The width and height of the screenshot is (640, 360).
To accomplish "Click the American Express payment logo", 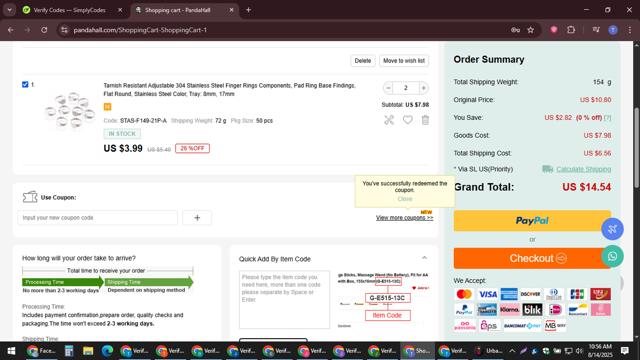I will (x=509, y=294).
